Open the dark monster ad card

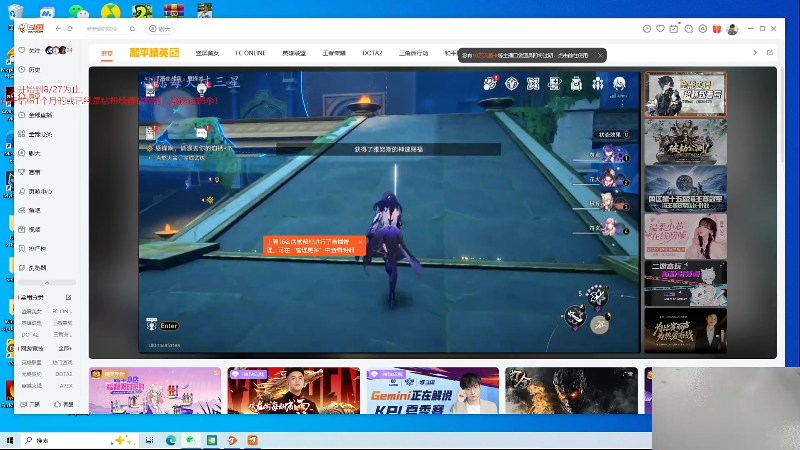click(x=571, y=390)
